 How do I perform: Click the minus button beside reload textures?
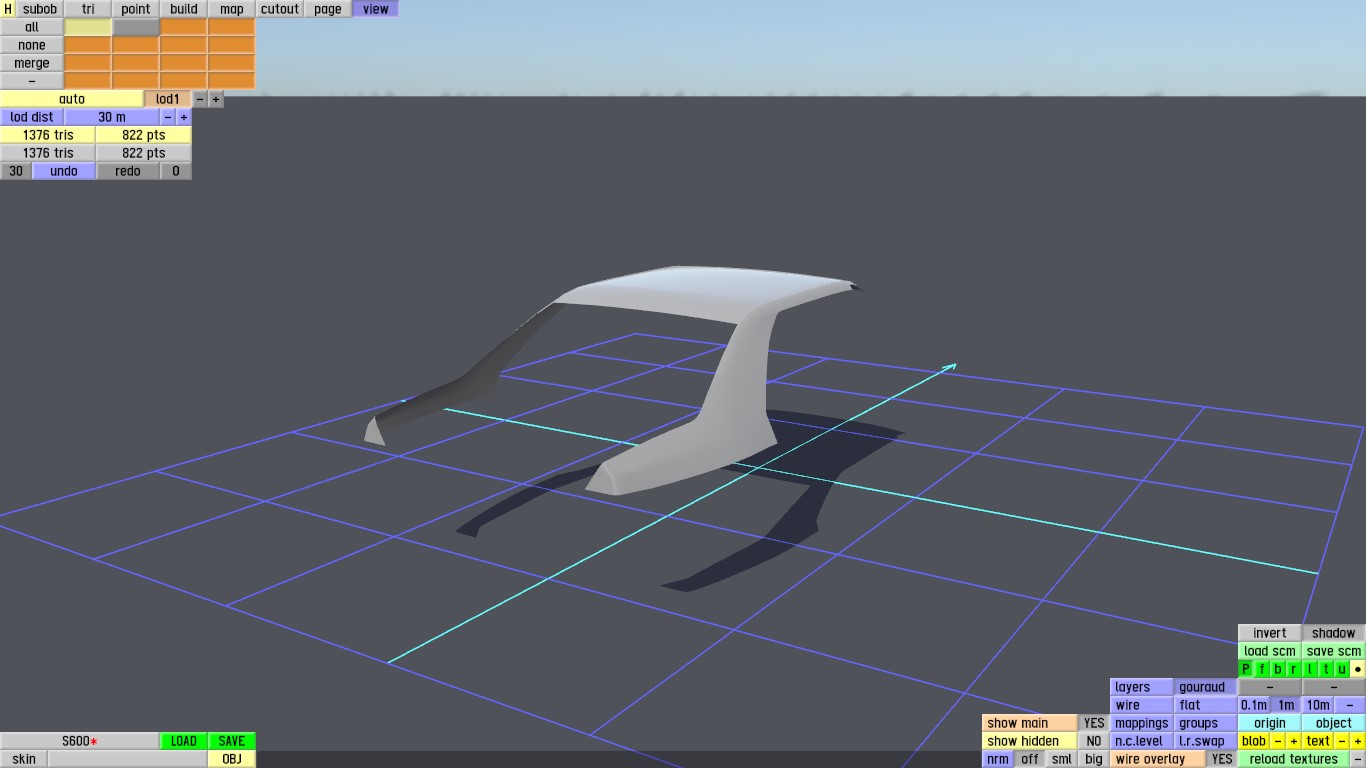[1358, 759]
